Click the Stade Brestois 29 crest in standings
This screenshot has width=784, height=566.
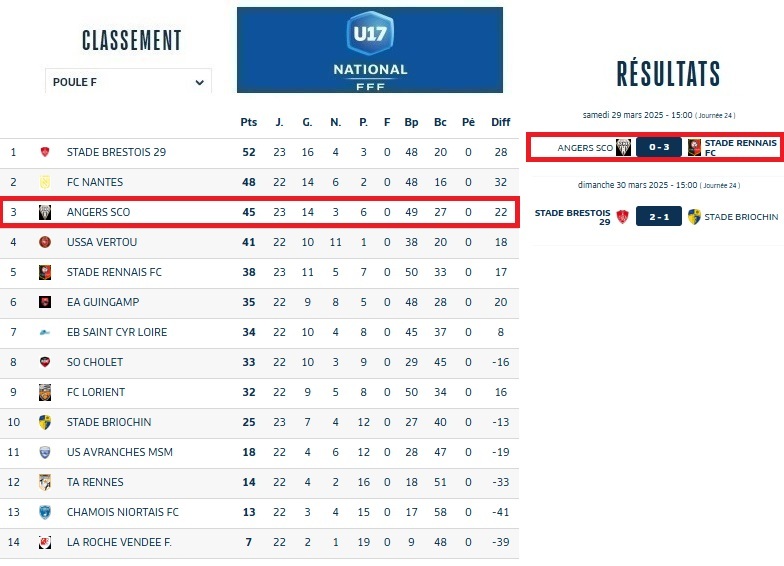pyautogui.click(x=45, y=152)
